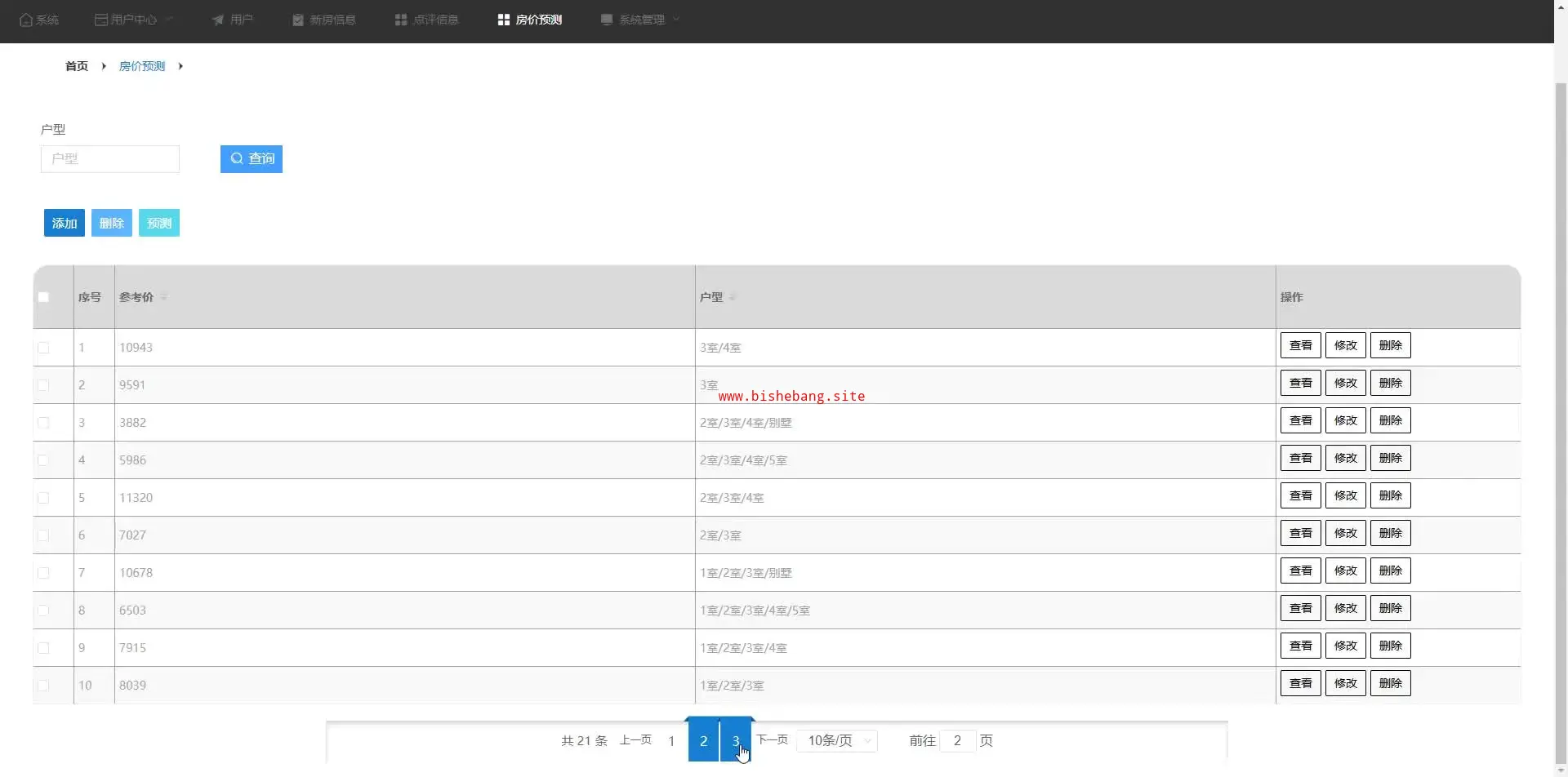
Task: Click the paper plane 用户 icon
Action: coord(218,20)
